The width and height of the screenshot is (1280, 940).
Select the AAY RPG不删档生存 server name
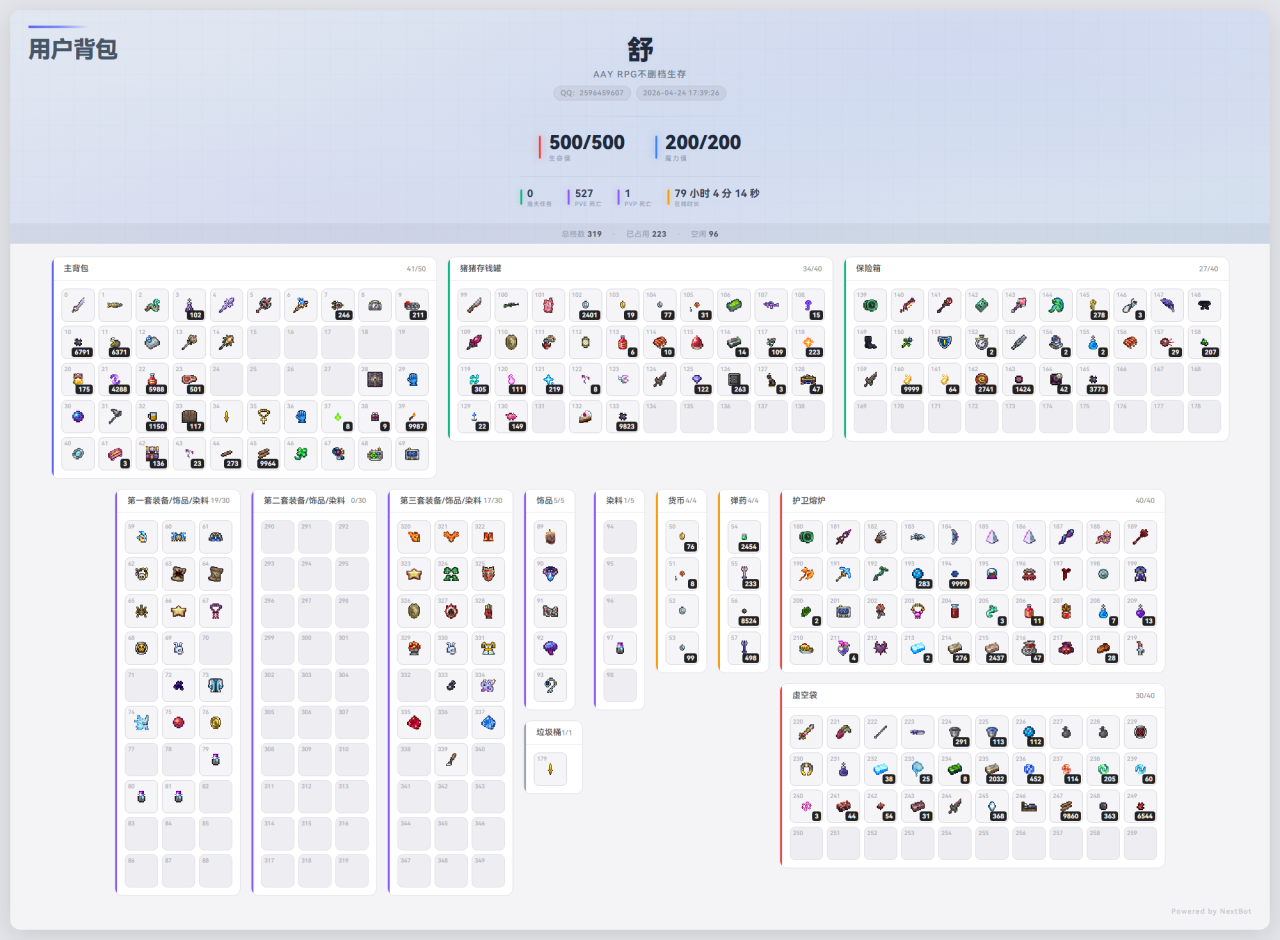(640, 74)
